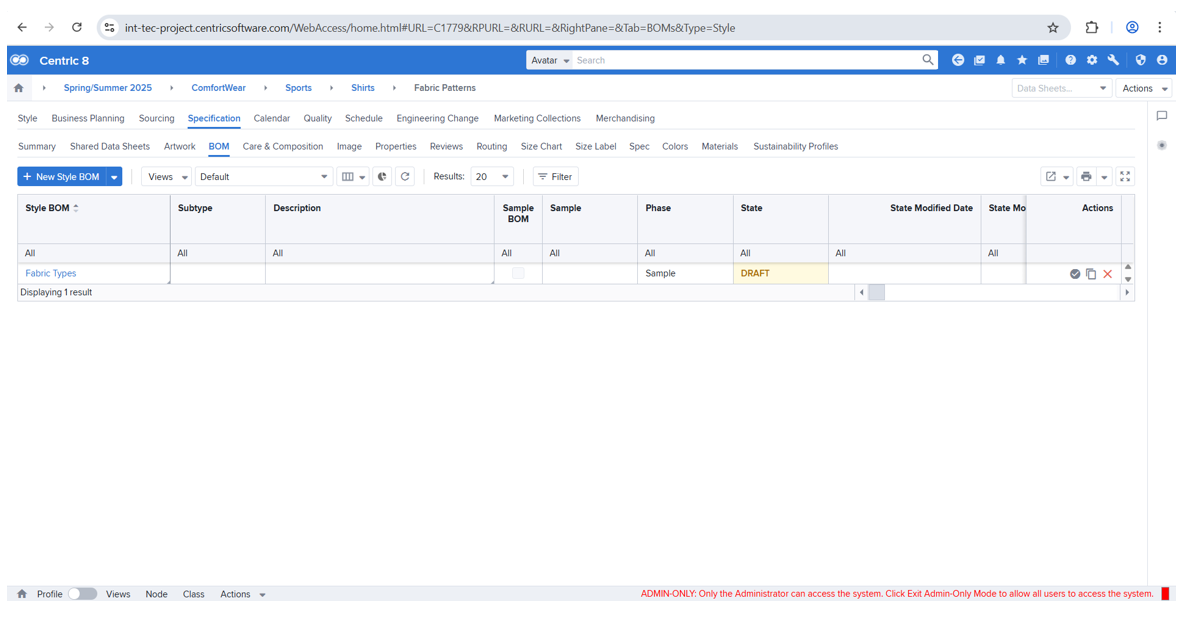Check the Sample BOM checkbox for Fabric Types
The image size is (1192, 617).
[x=518, y=274]
